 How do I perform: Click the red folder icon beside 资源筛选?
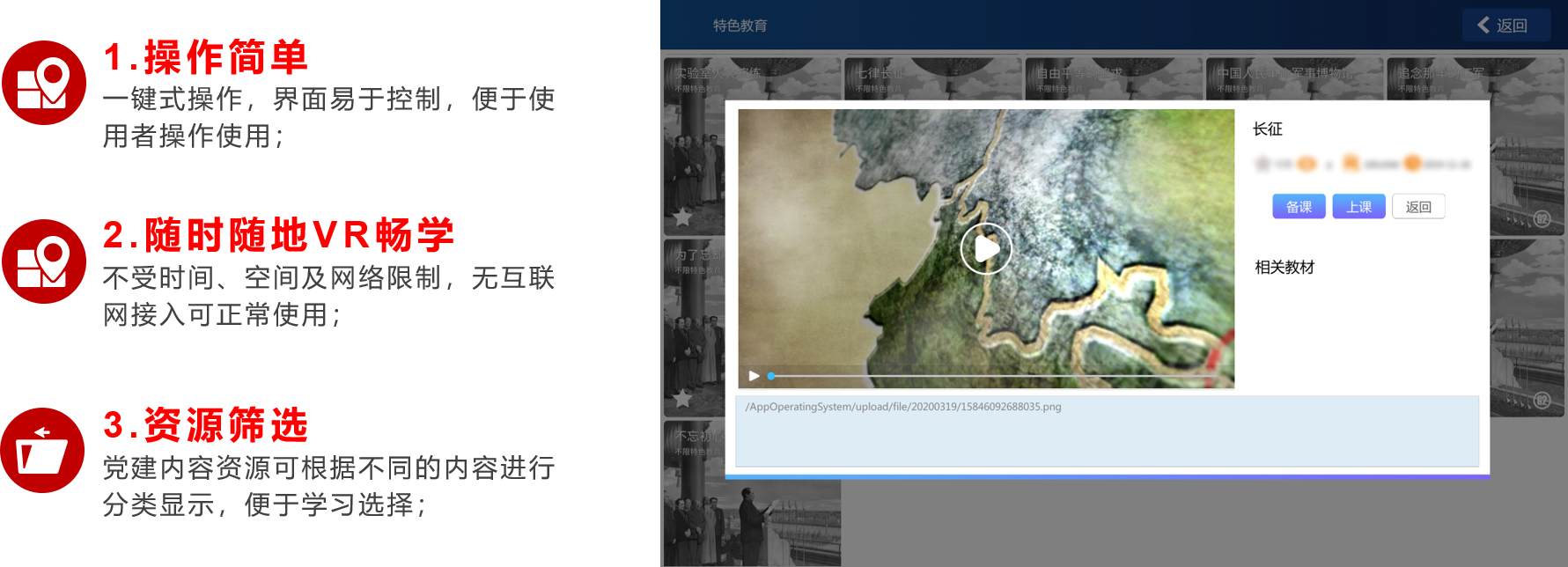click(x=42, y=450)
